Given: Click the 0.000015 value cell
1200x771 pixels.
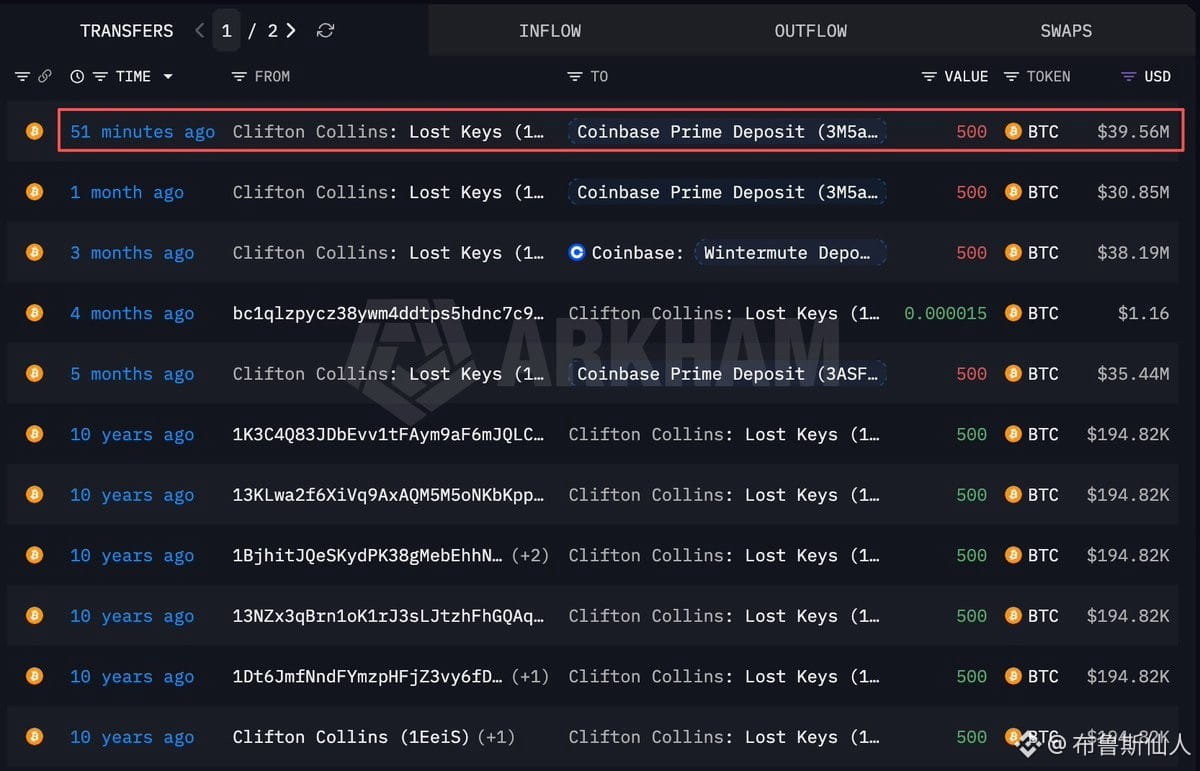Looking at the screenshot, I should (945, 313).
